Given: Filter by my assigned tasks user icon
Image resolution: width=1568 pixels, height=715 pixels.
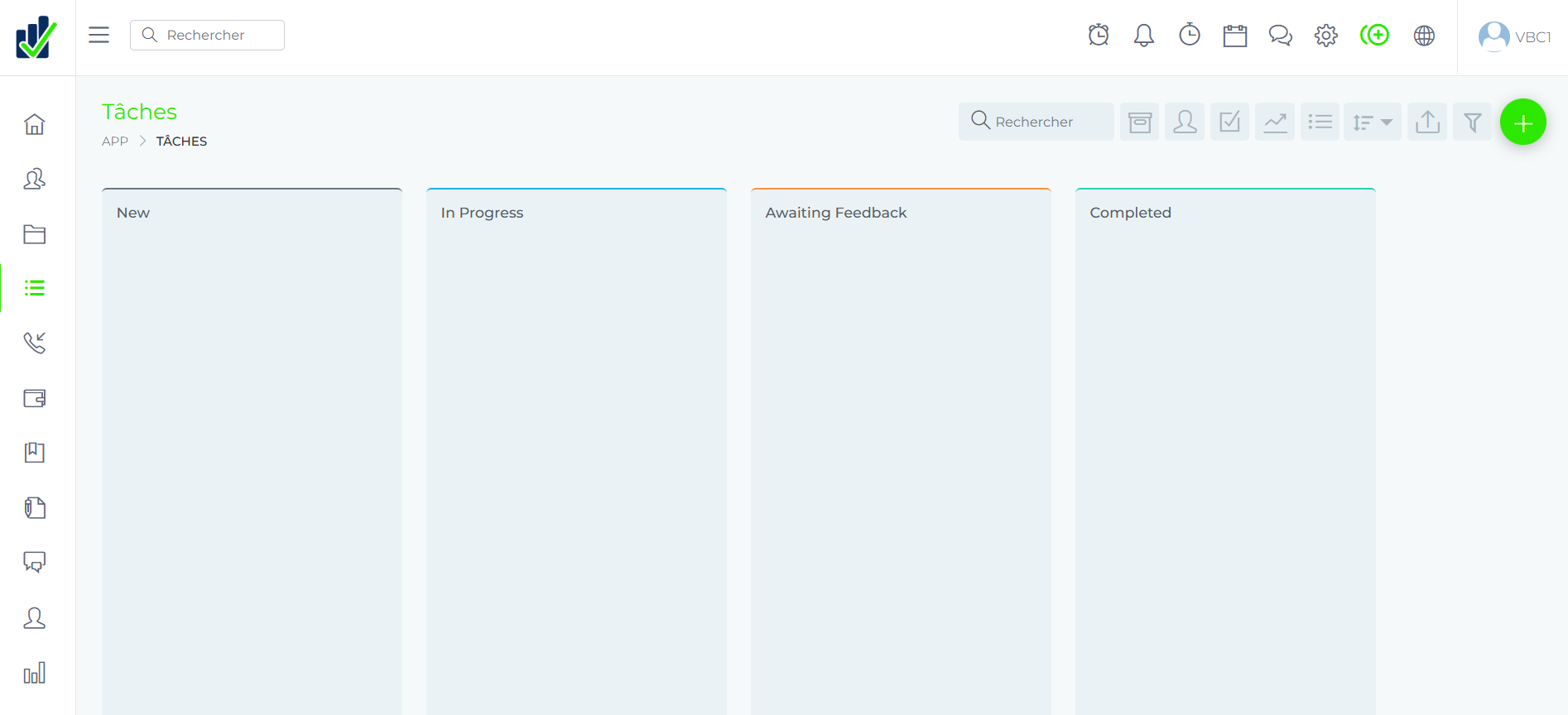Looking at the screenshot, I should click(x=1185, y=122).
